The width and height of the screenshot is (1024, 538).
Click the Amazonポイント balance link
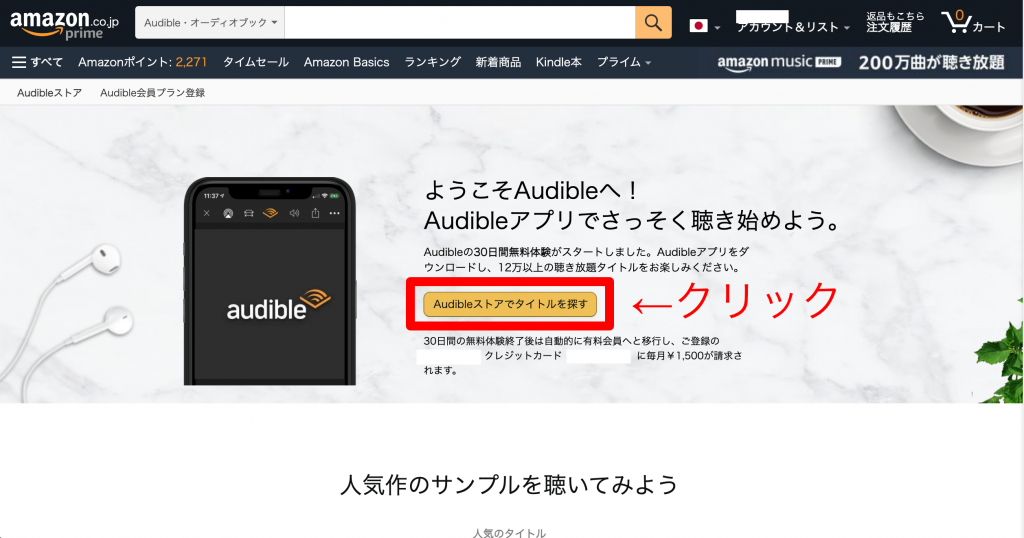pyautogui.click(x=142, y=62)
